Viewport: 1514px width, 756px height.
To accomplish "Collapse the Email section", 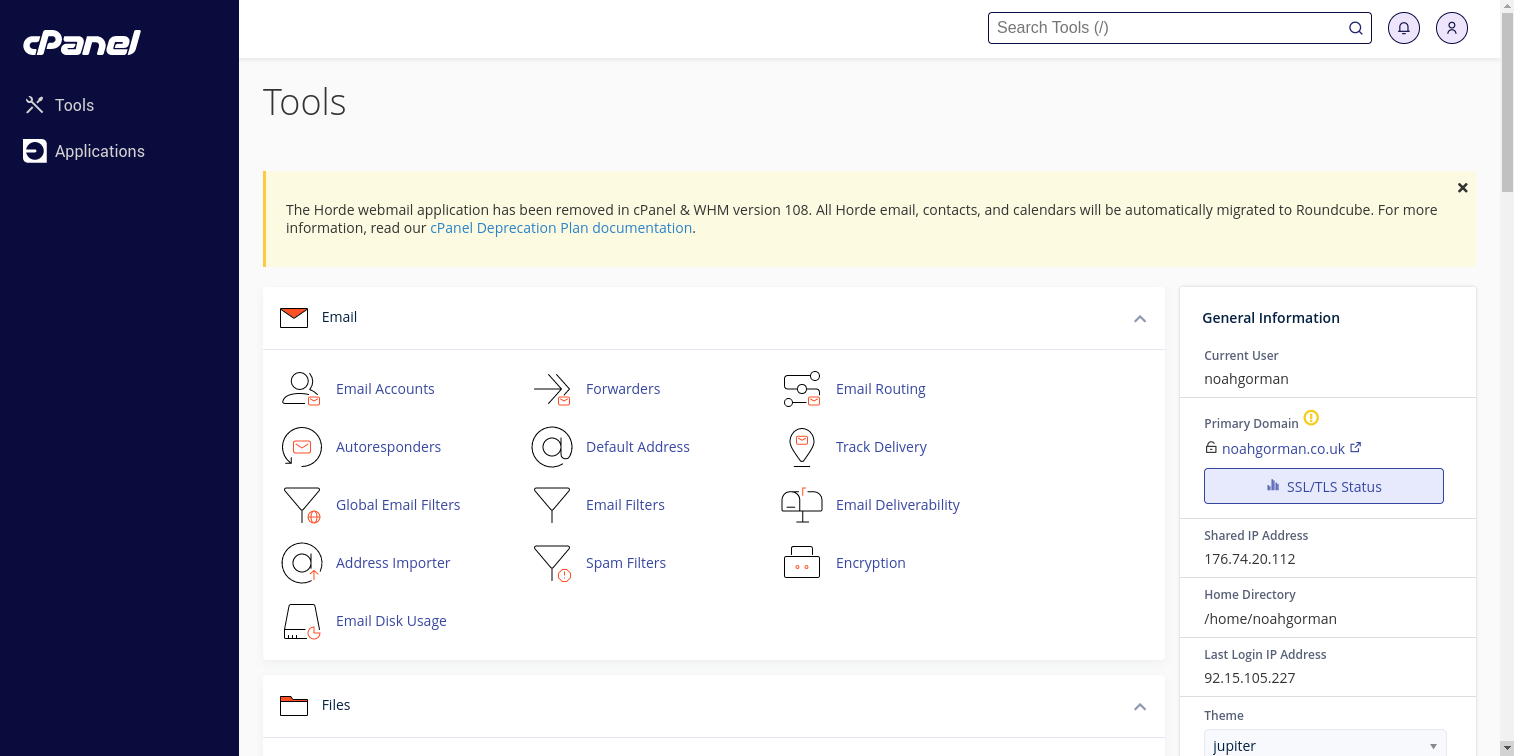I will point(1139,319).
